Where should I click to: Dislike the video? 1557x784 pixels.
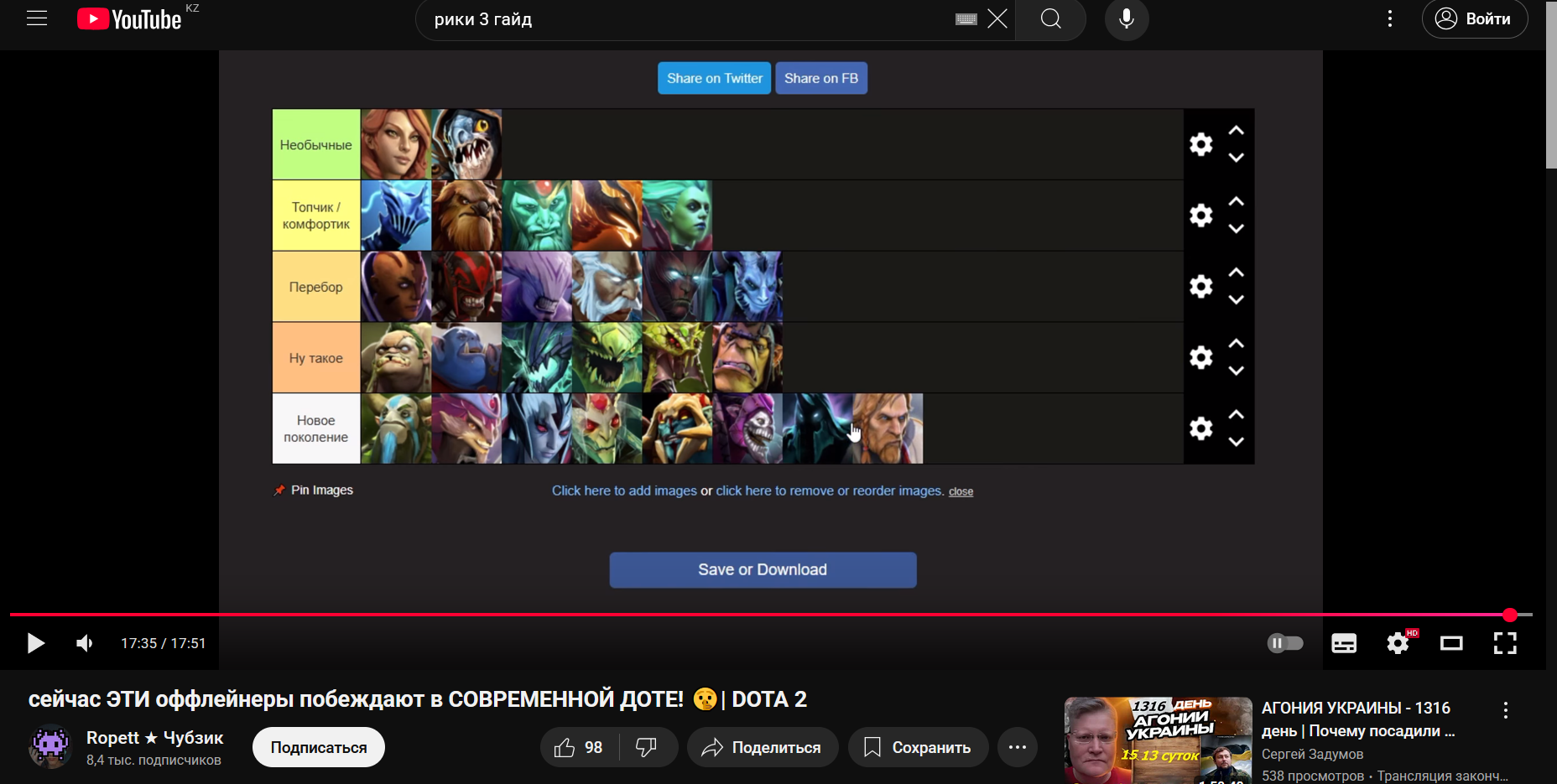(x=647, y=747)
